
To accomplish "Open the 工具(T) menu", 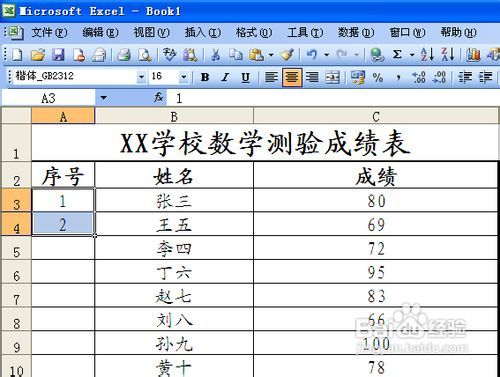I will click(x=305, y=33).
